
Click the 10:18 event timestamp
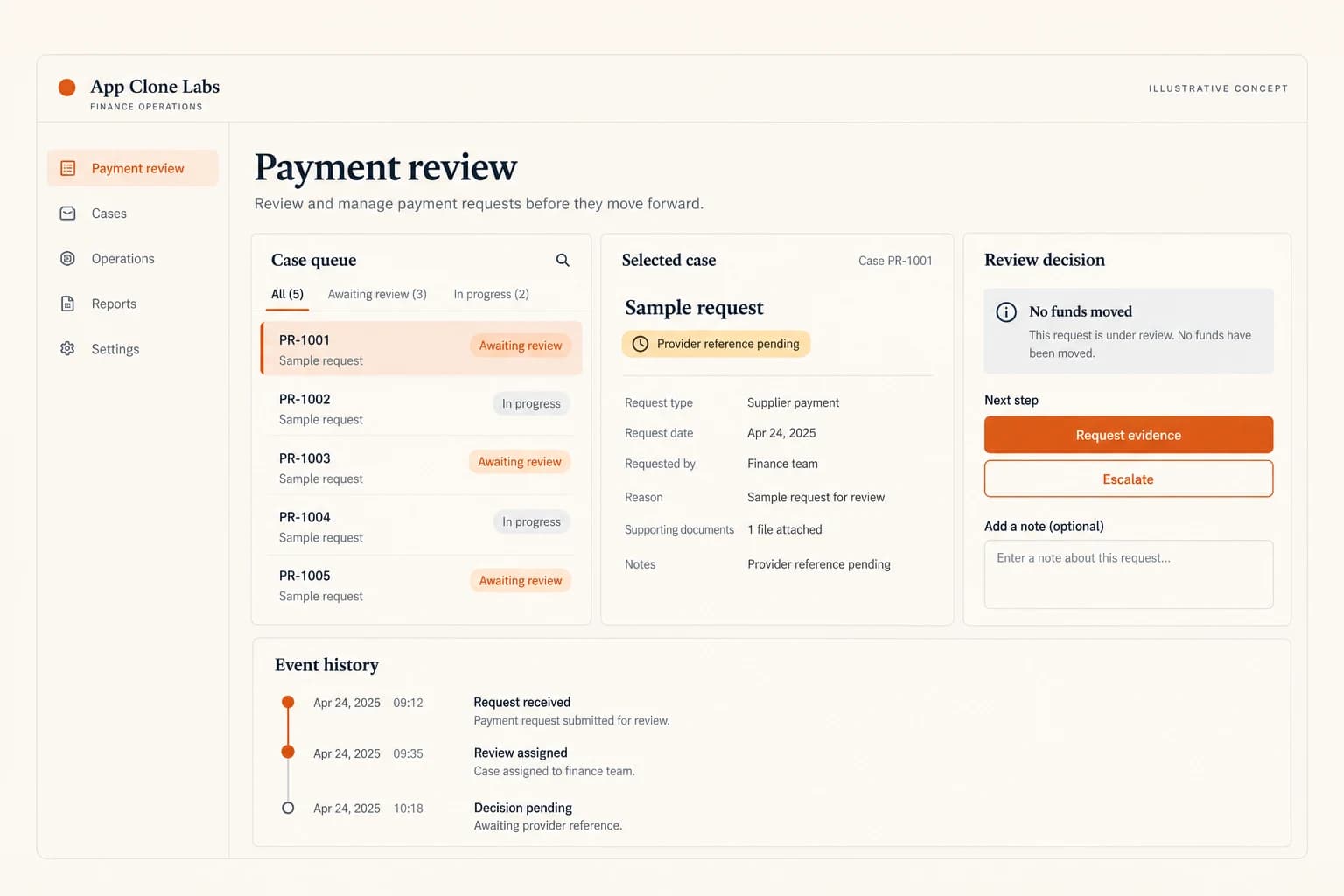(x=408, y=808)
